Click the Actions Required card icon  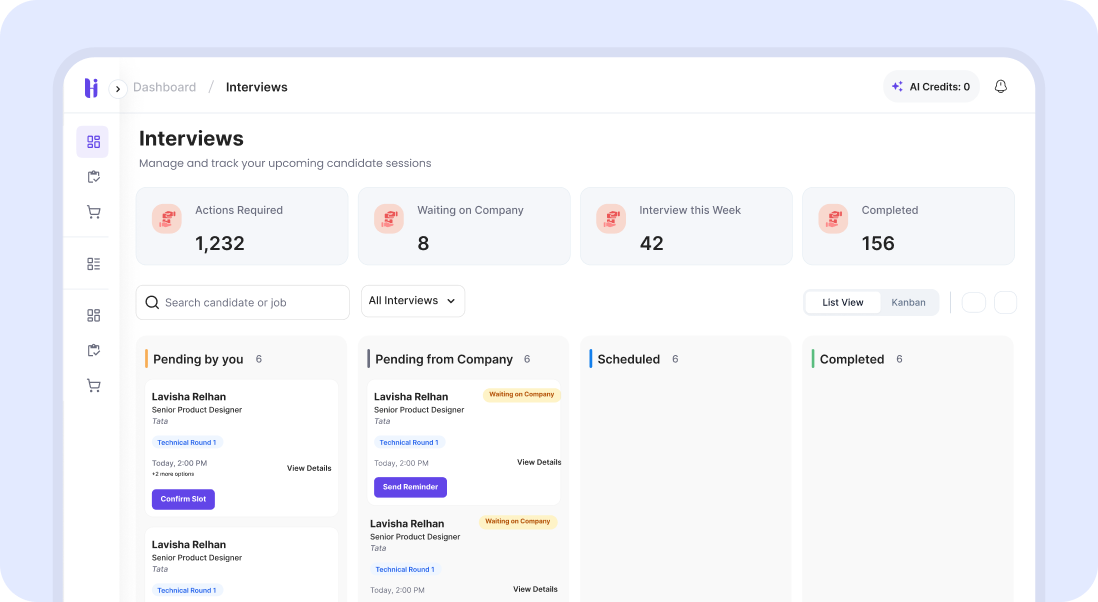167,219
